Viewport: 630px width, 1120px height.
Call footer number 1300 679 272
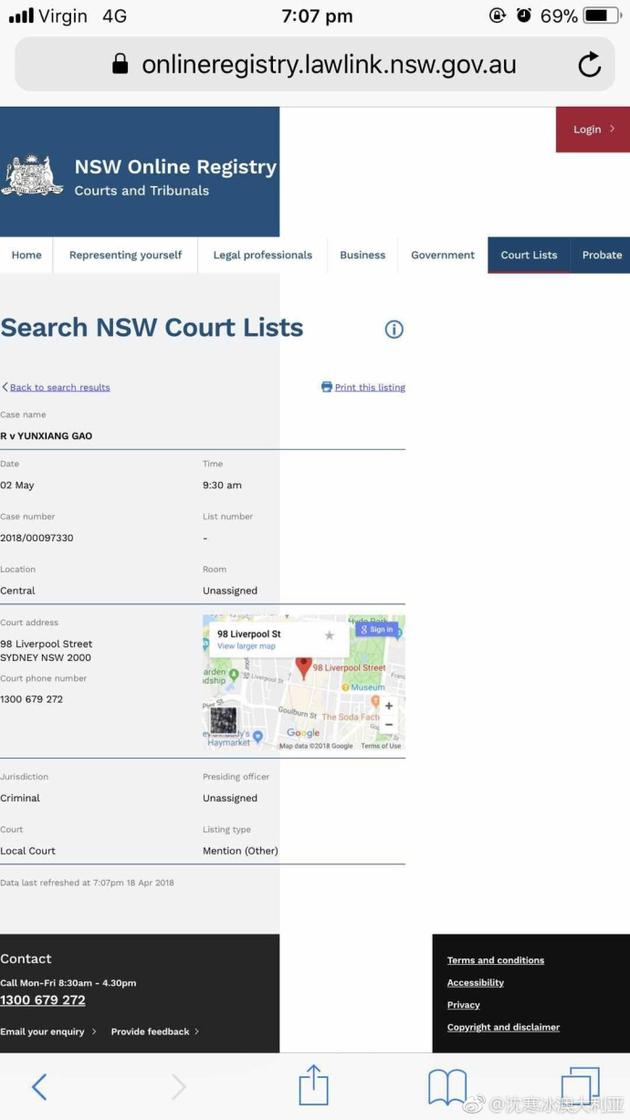pos(43,1000)
